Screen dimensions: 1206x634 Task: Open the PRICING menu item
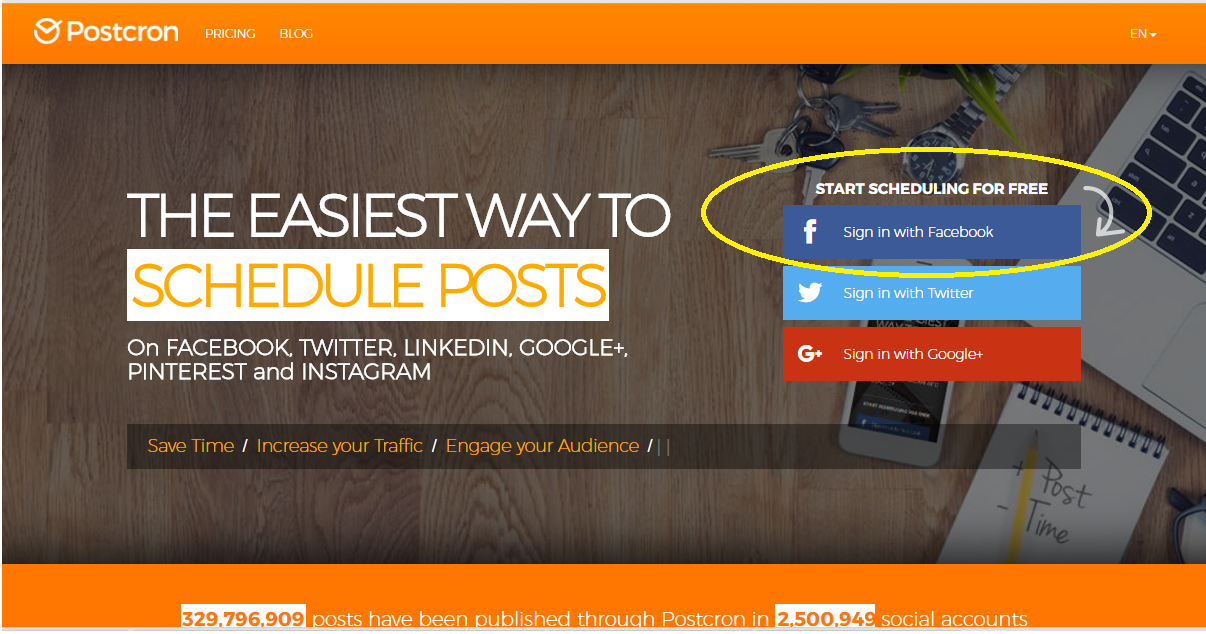pos(230,34)
